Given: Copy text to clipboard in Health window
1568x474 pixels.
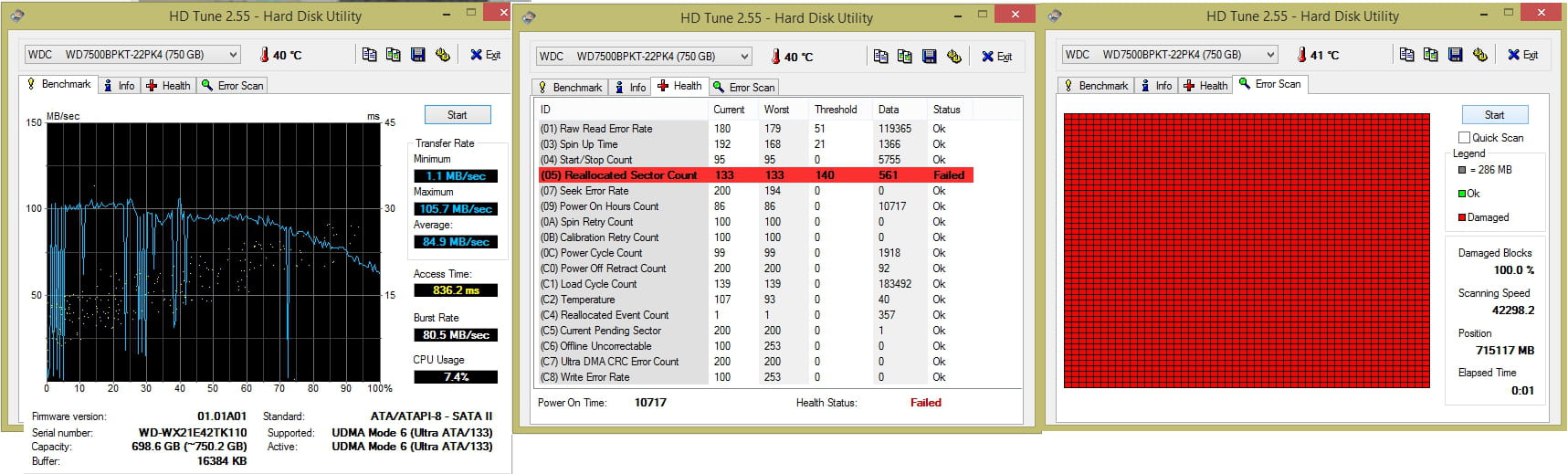Looking at the screenshot, I should tap(880, 57).
